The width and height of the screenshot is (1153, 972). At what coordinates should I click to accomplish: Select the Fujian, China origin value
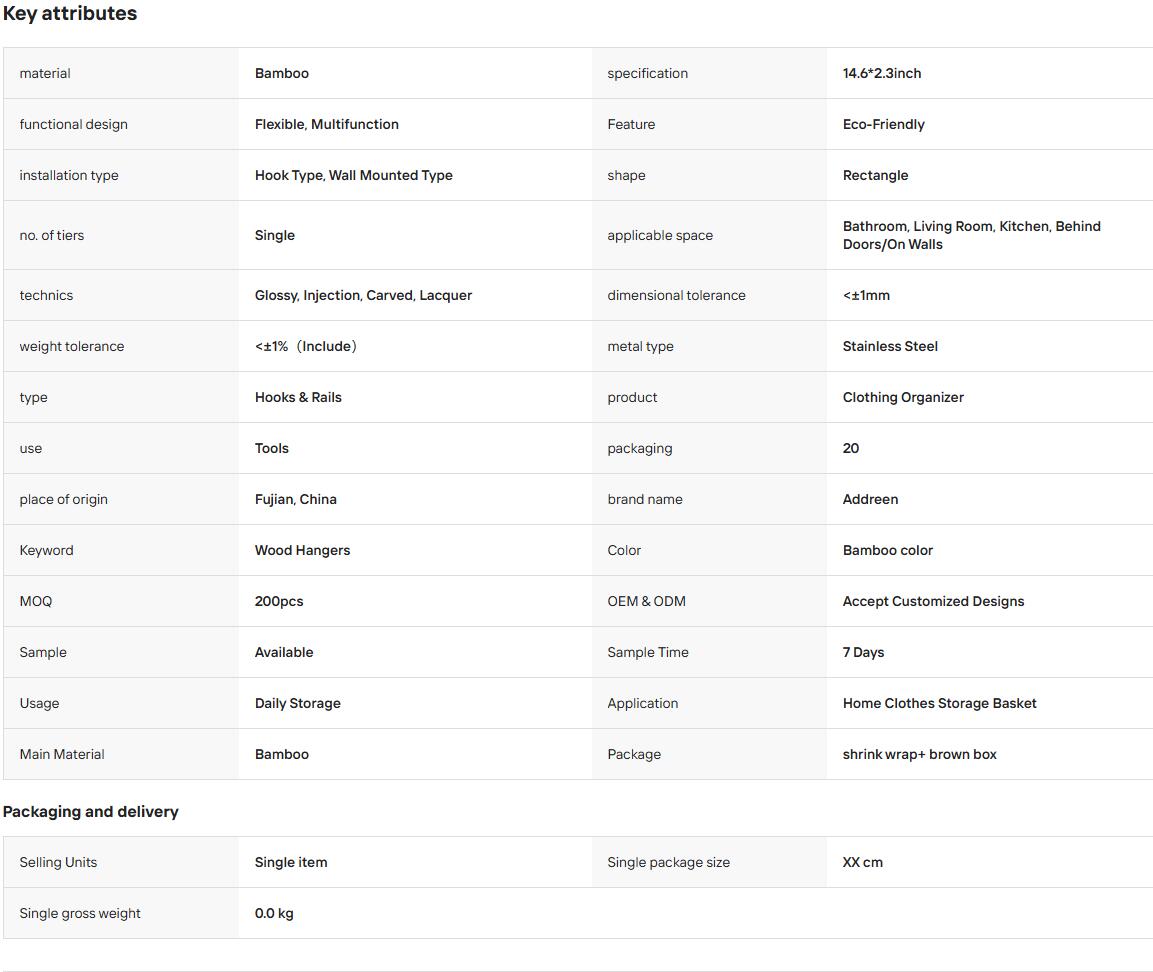click(x=296, y=499)
